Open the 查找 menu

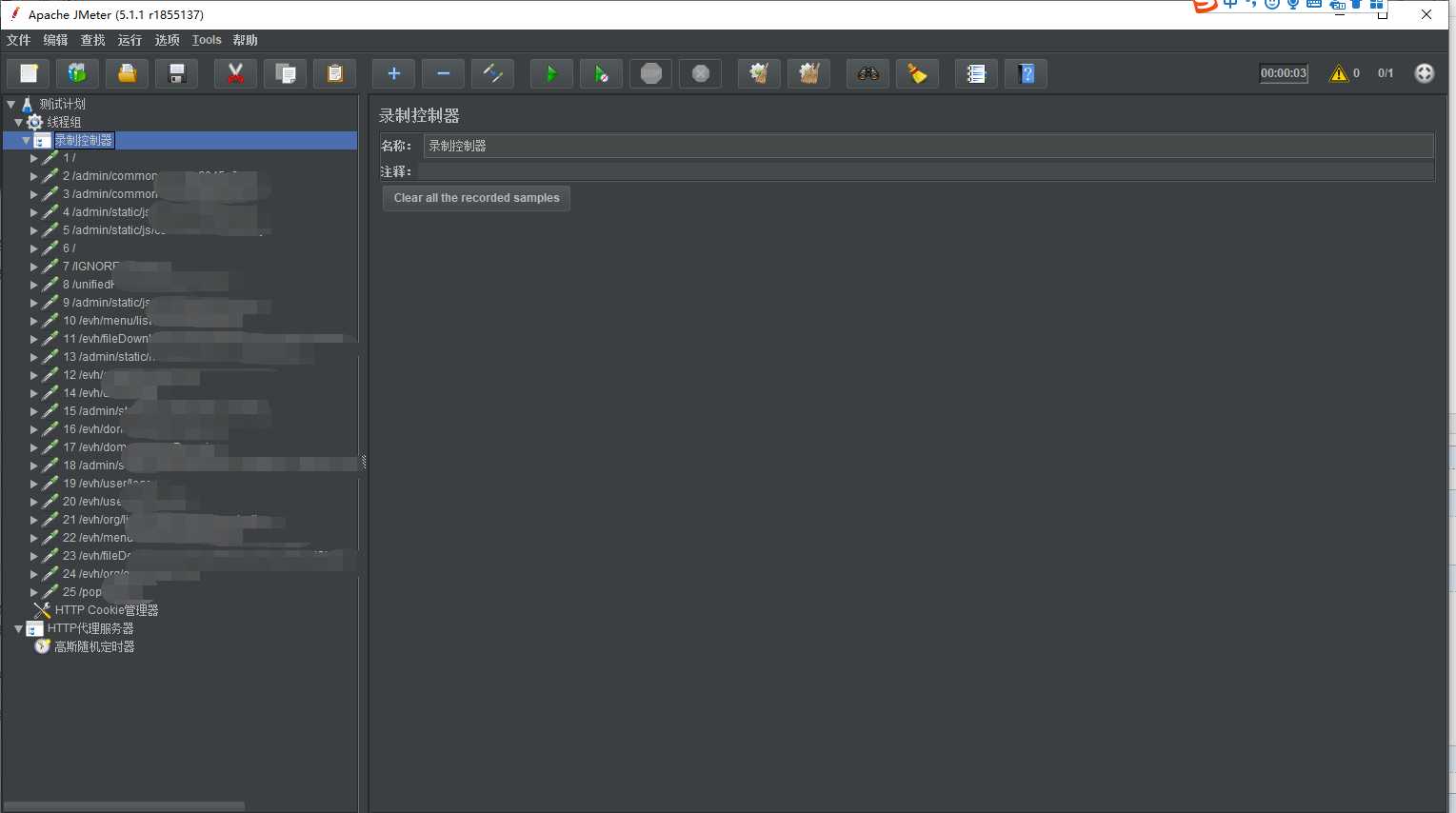[92, 40]
